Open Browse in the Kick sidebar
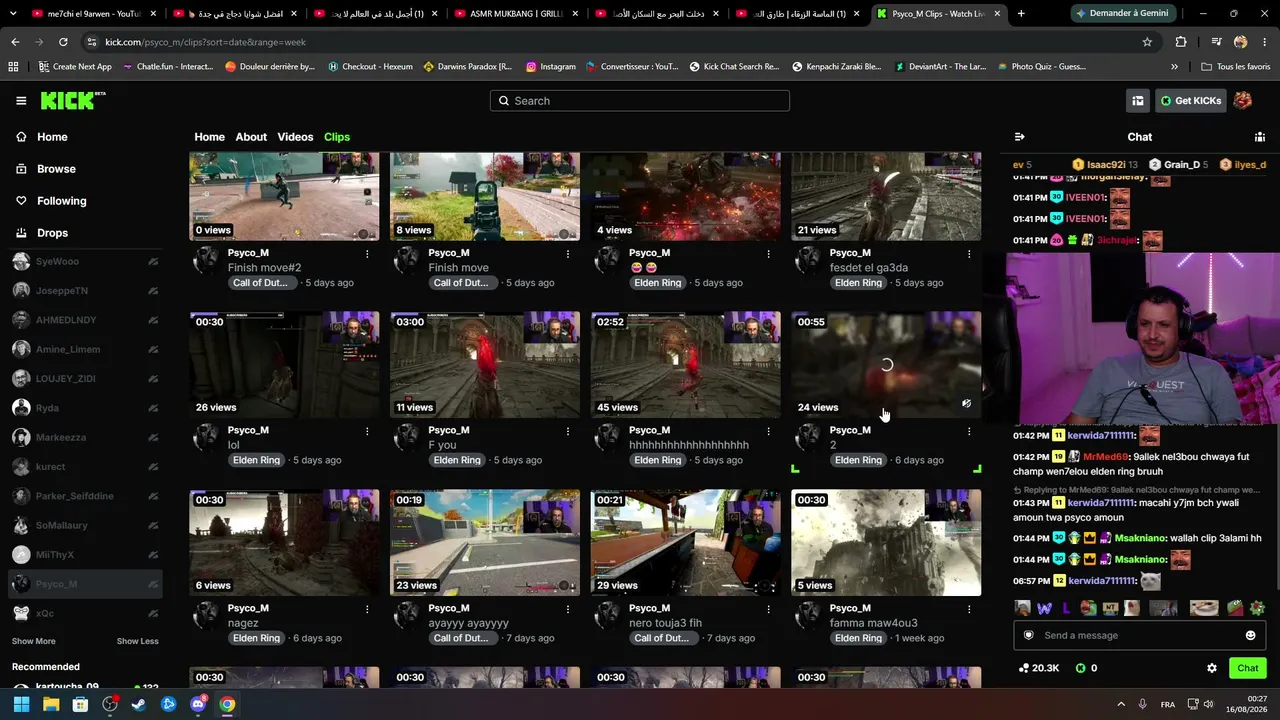 [56, 169]
